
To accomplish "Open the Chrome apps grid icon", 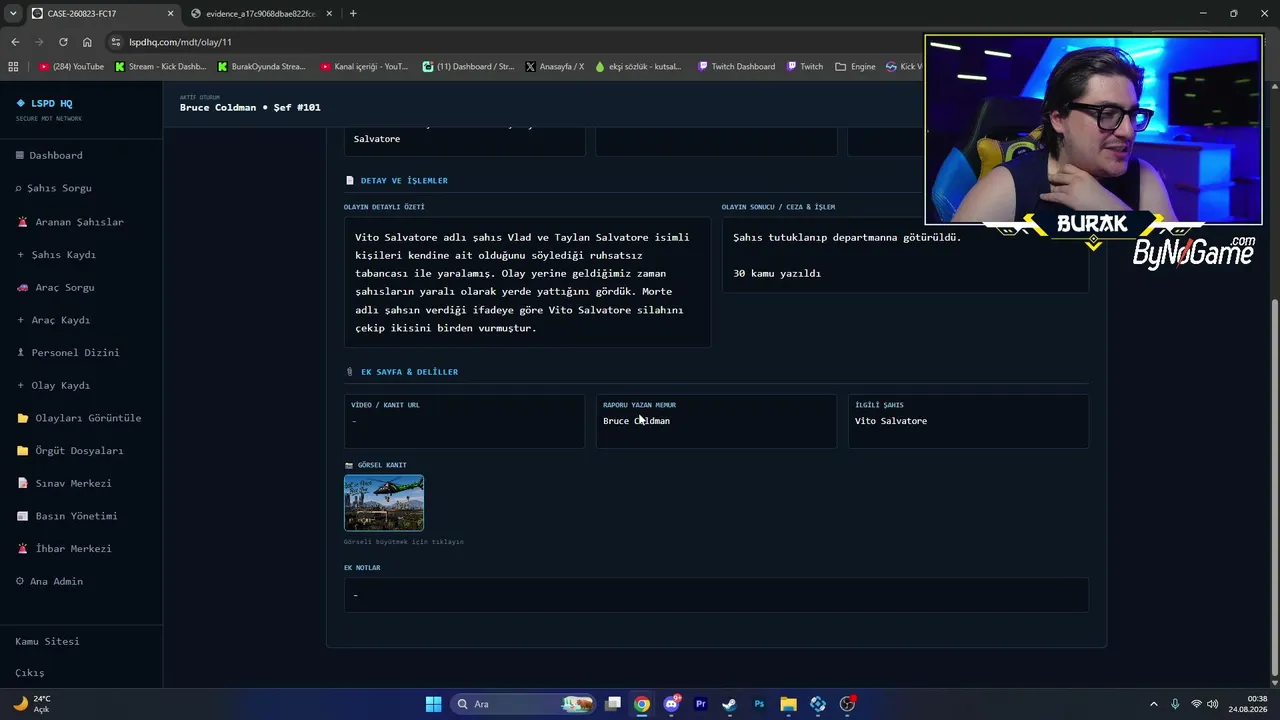I will point(13,67).
